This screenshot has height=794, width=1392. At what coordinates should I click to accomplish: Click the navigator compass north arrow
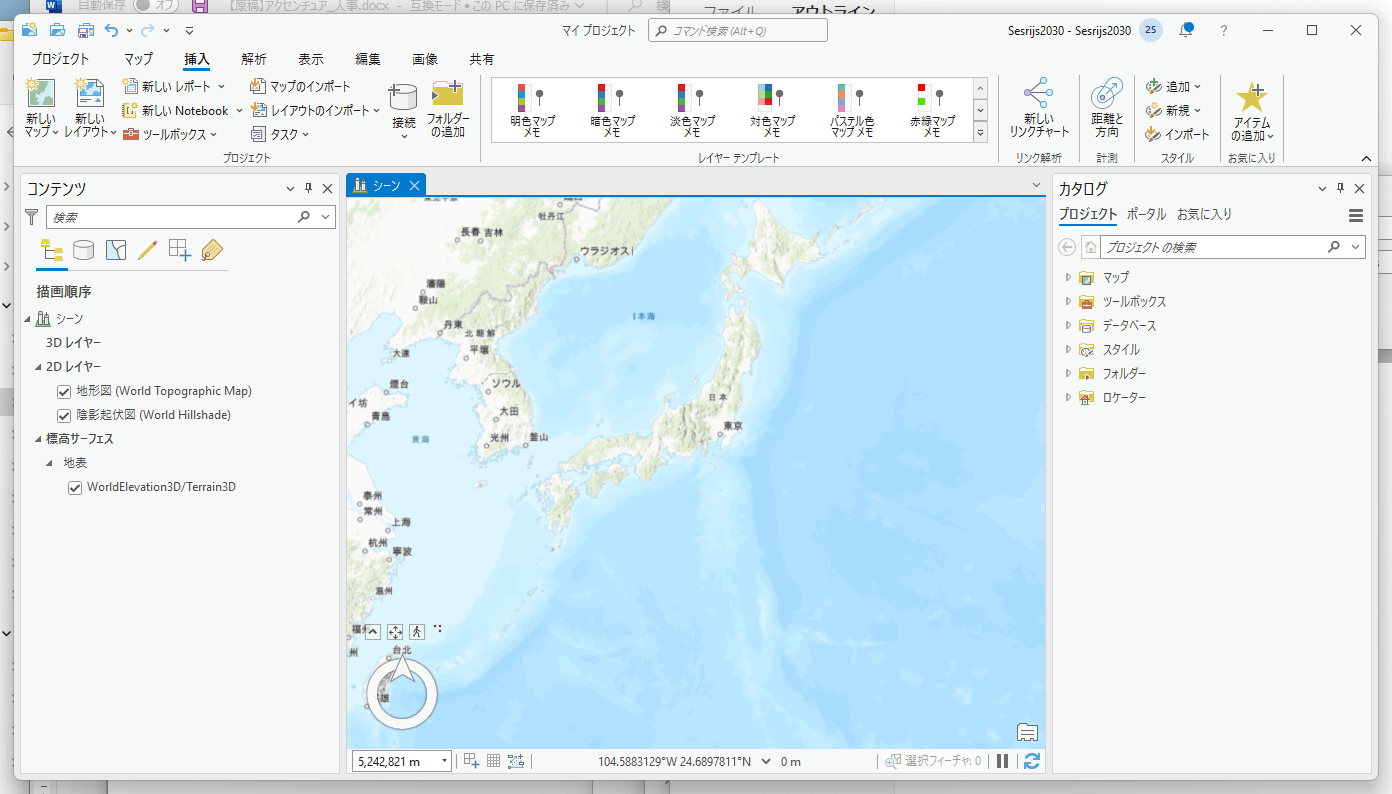click(402, 670)
